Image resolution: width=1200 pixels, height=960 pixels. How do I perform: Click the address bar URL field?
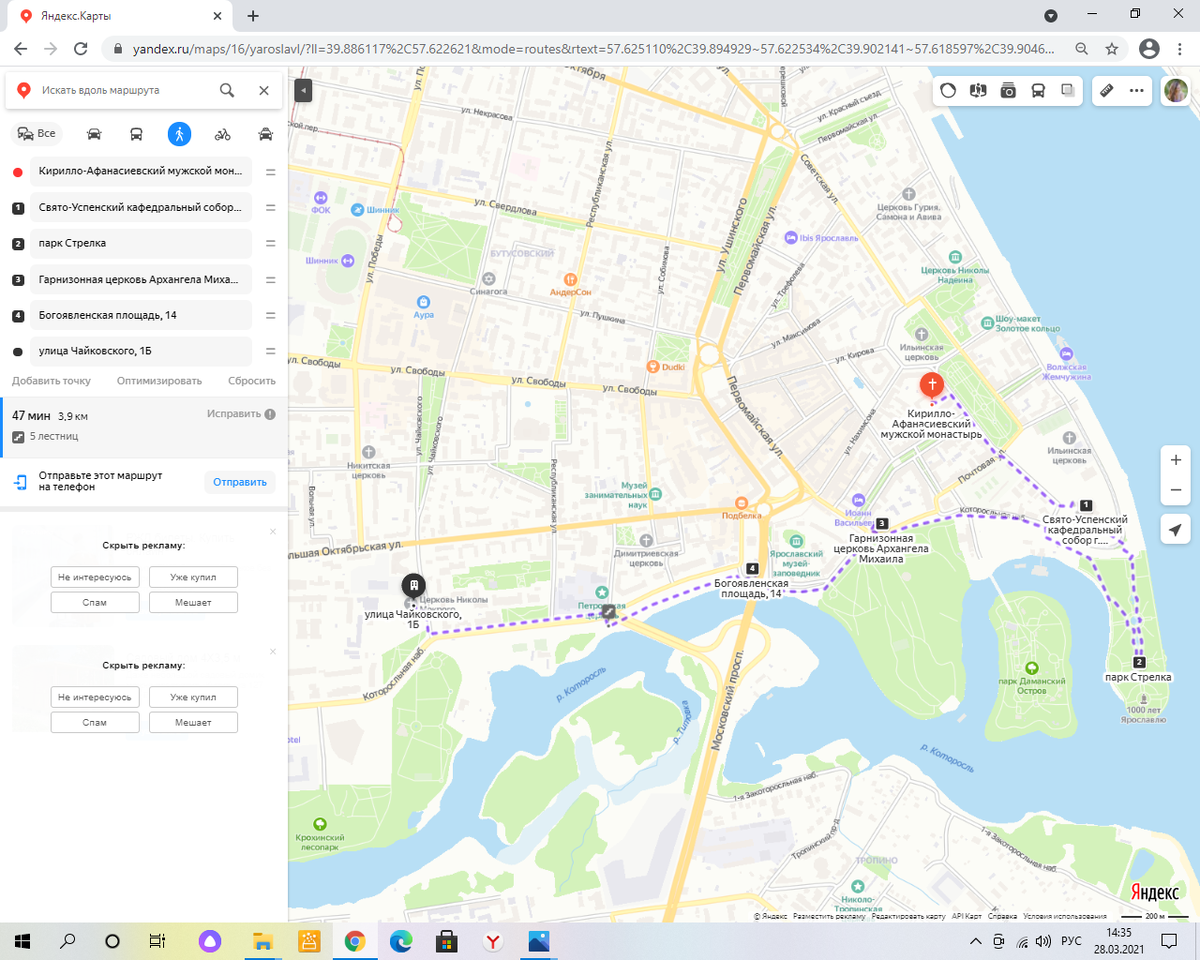coord(594,48)
